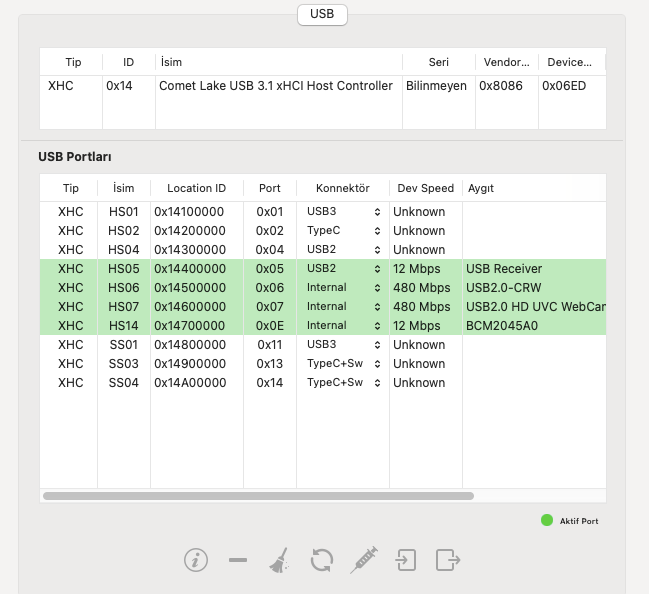The image size is (649, 594).
Task: Open the connector dropdown for SS04
Action: (343, 383)
